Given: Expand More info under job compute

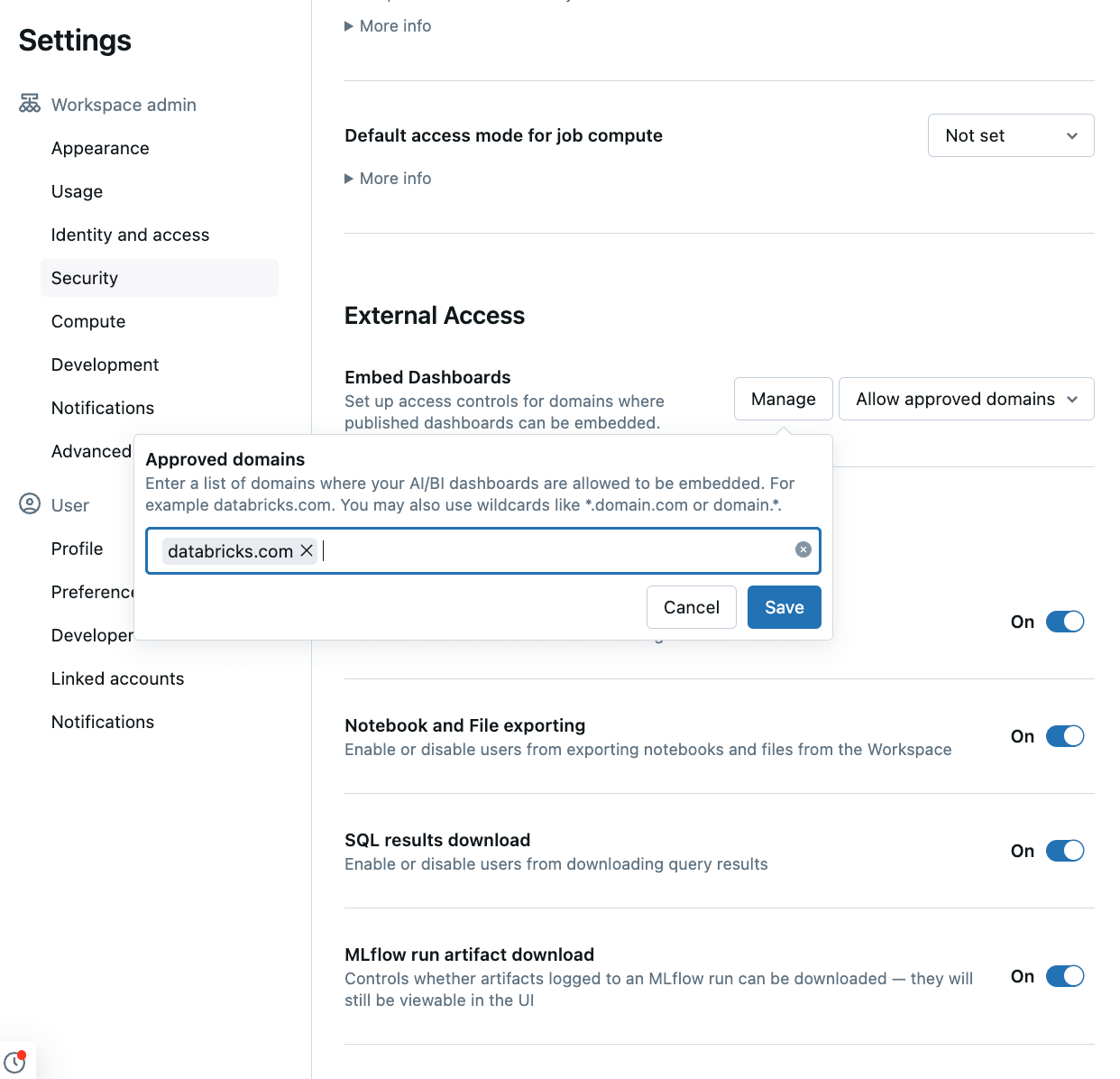Looking at the screenshot, I should (x=388, y=179).
